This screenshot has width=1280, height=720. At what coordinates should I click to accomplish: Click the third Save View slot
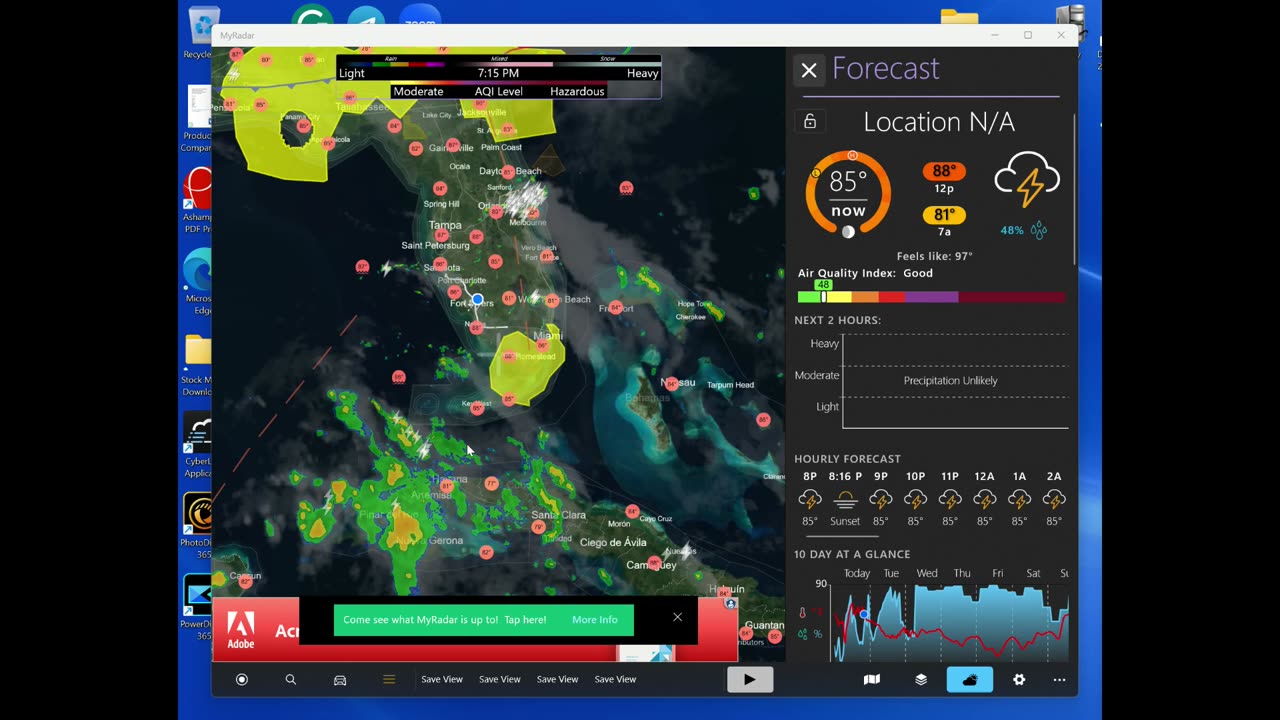click(557, 679)
